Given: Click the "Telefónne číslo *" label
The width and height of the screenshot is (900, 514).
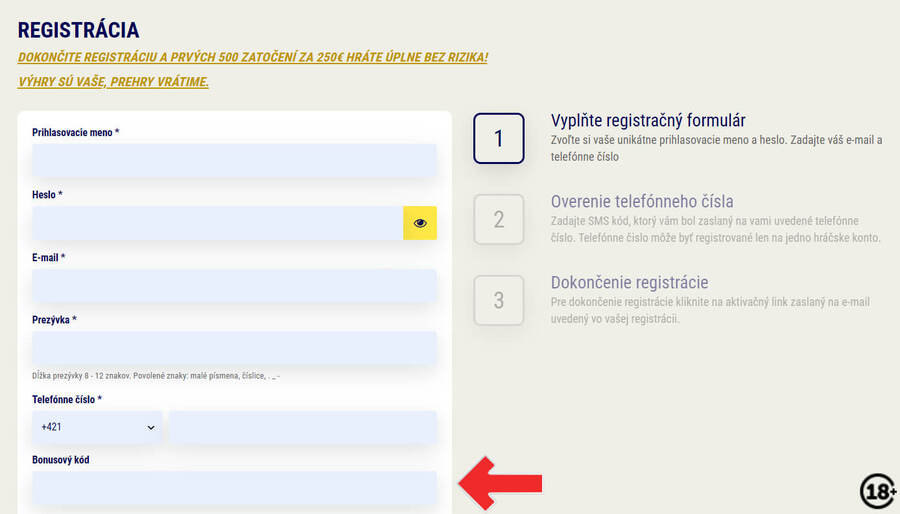Looking at the screenshot, I should [67, 399].
